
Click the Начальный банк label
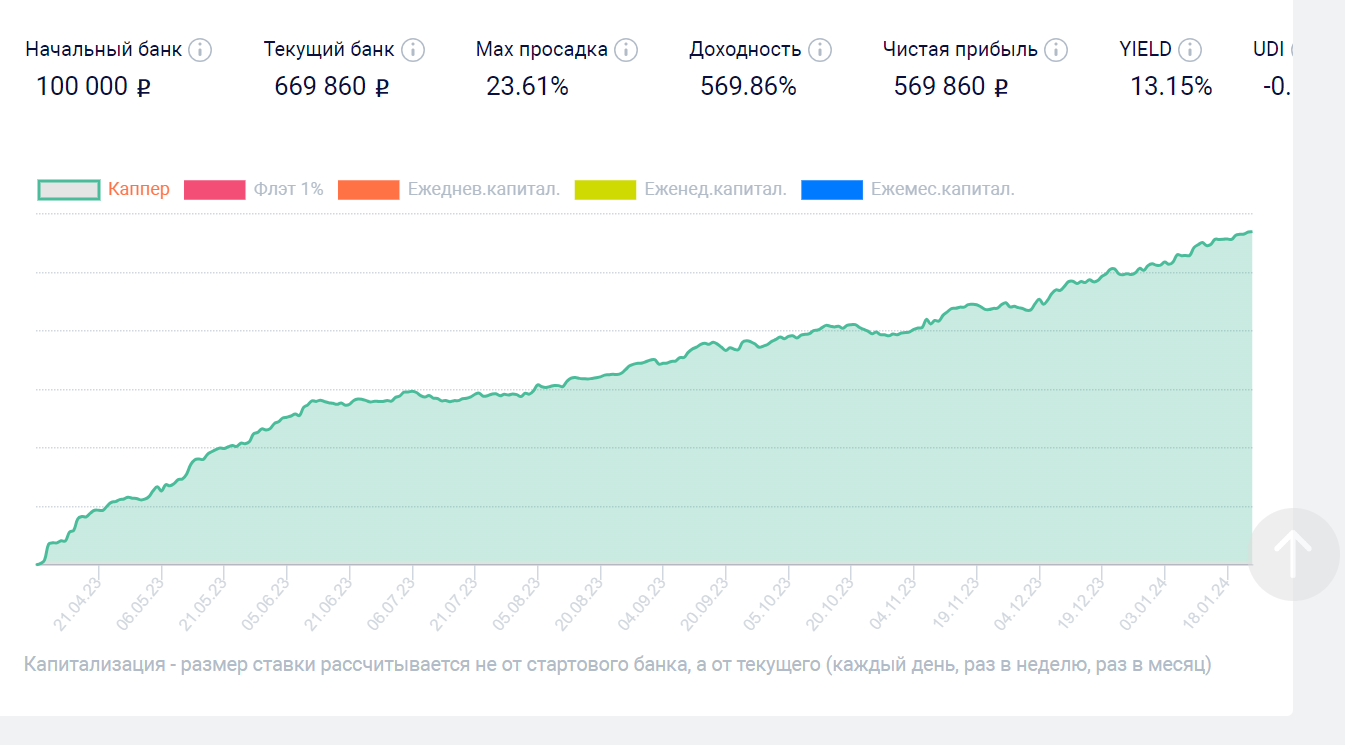(x=104, y=50)
